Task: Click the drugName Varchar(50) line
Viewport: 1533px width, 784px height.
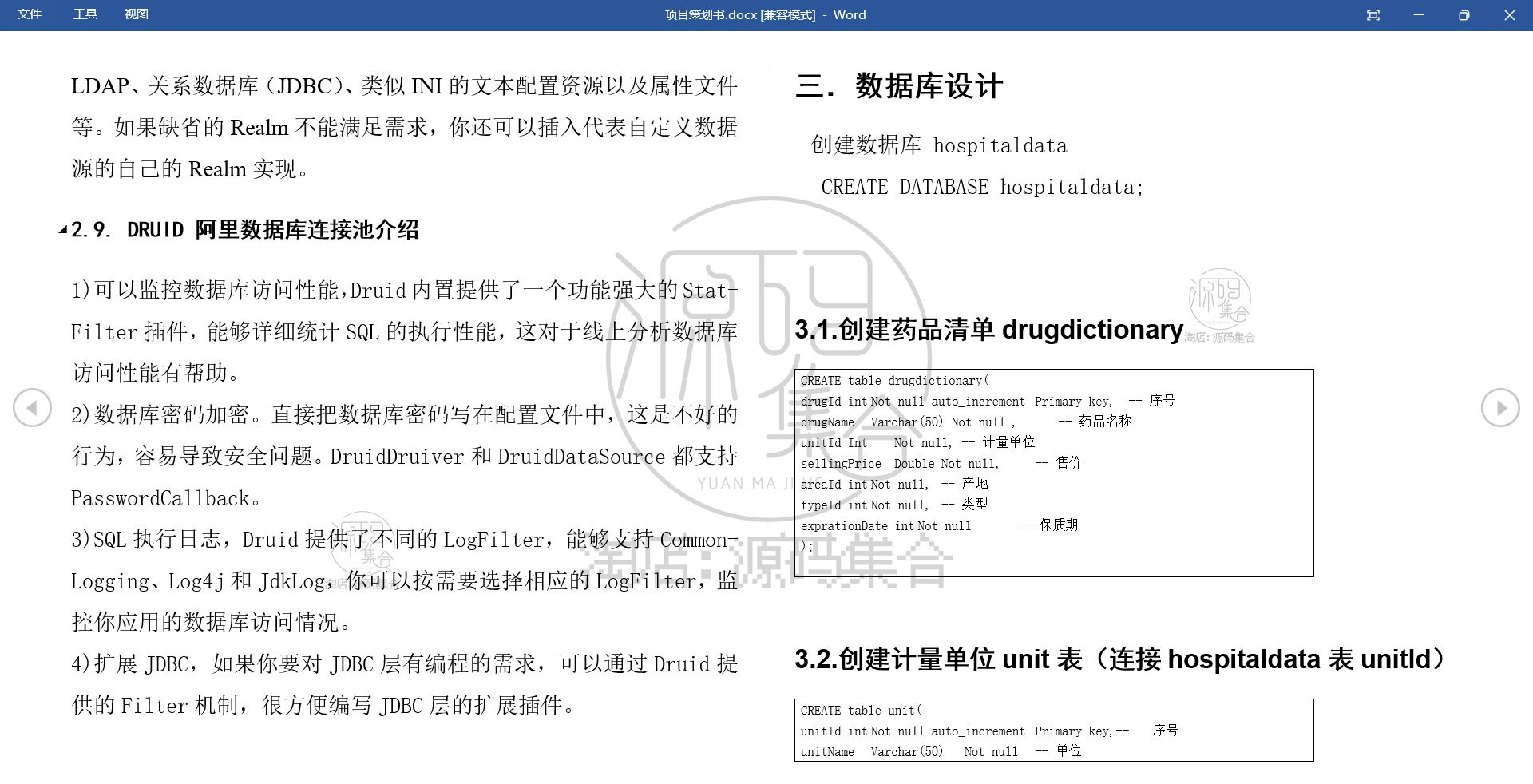Action: click(x=966, y=422)
